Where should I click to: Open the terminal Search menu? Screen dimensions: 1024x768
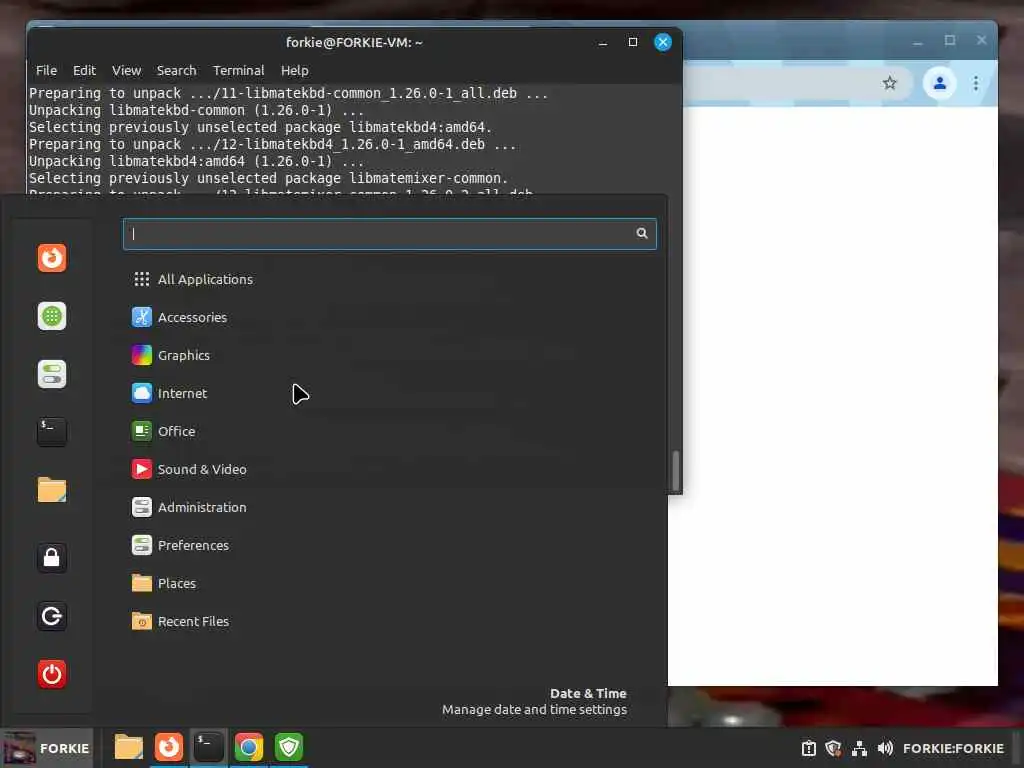pos(176,71)
